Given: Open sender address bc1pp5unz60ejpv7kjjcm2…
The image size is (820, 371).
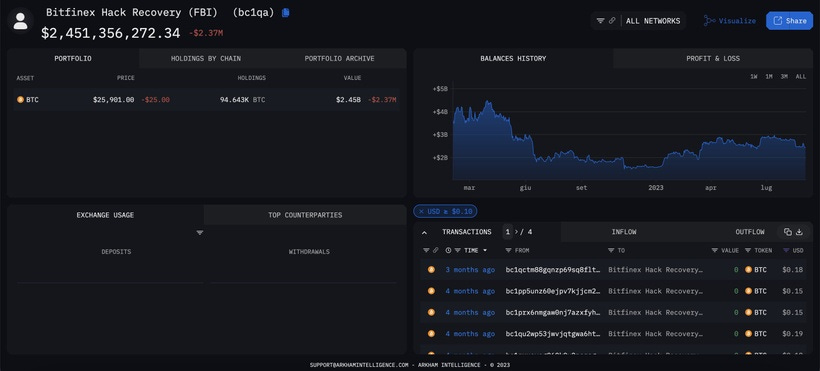Looking at the screenshot, I should pos(553,291).
